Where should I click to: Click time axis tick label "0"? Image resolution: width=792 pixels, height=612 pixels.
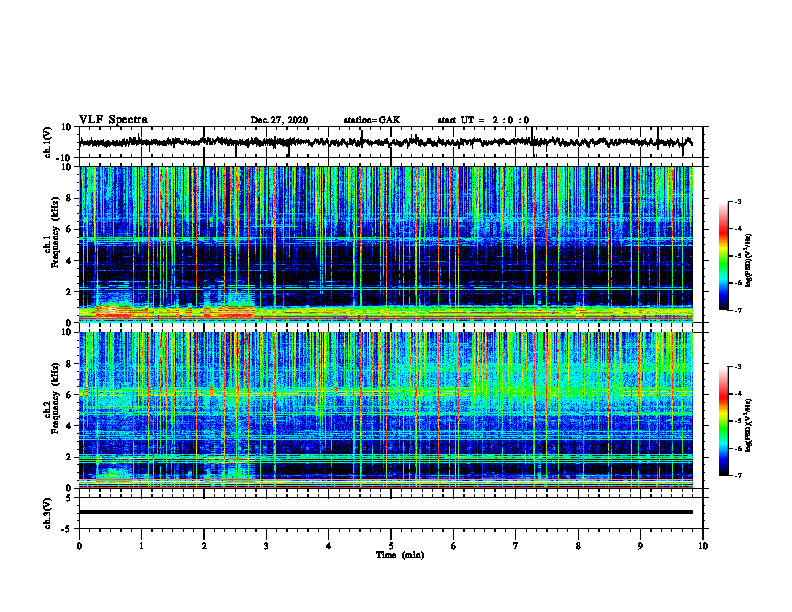click(79, 546)
